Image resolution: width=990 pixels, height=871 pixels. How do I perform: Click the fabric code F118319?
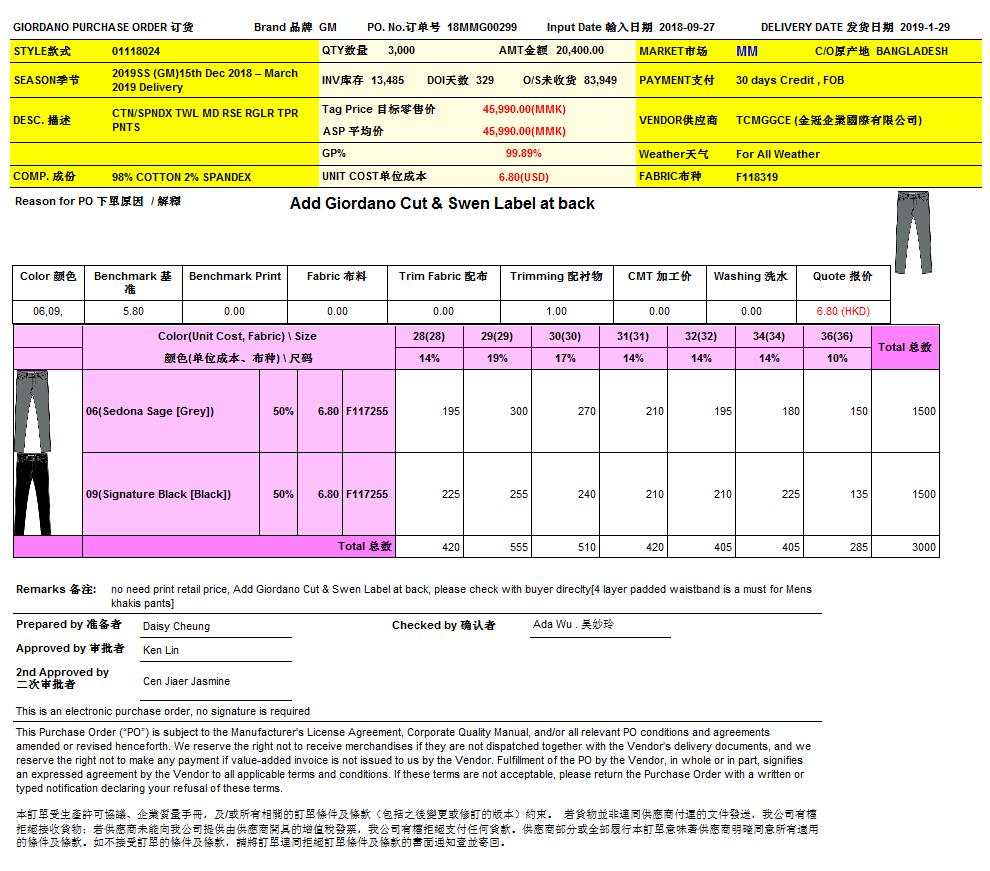pyautogui.click(x=757, y=177)
